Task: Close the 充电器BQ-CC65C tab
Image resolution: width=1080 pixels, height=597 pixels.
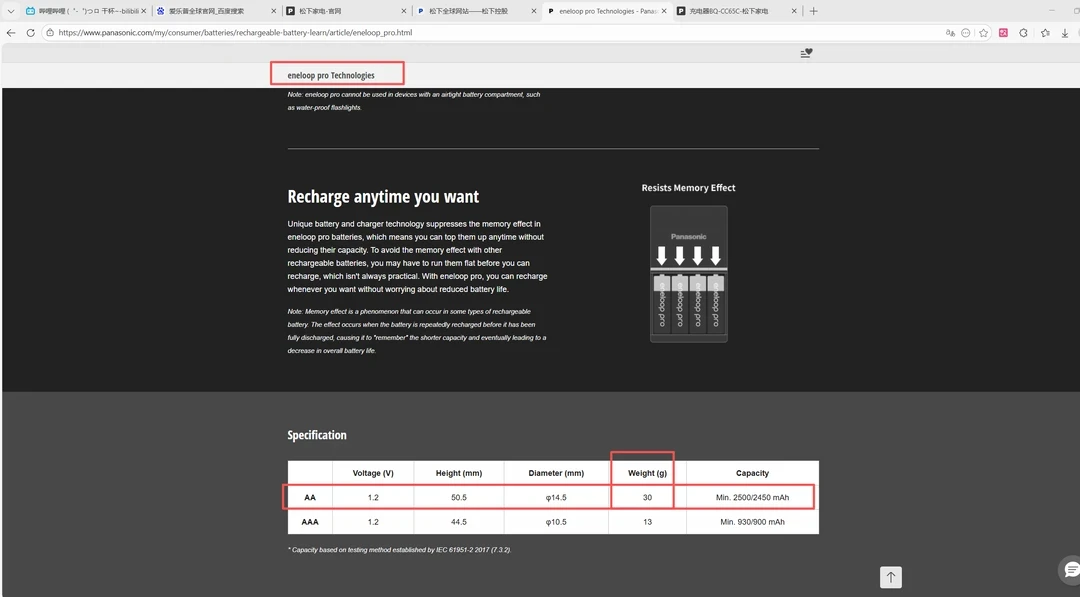Action: pyautogui.click(x=794, y=11)
